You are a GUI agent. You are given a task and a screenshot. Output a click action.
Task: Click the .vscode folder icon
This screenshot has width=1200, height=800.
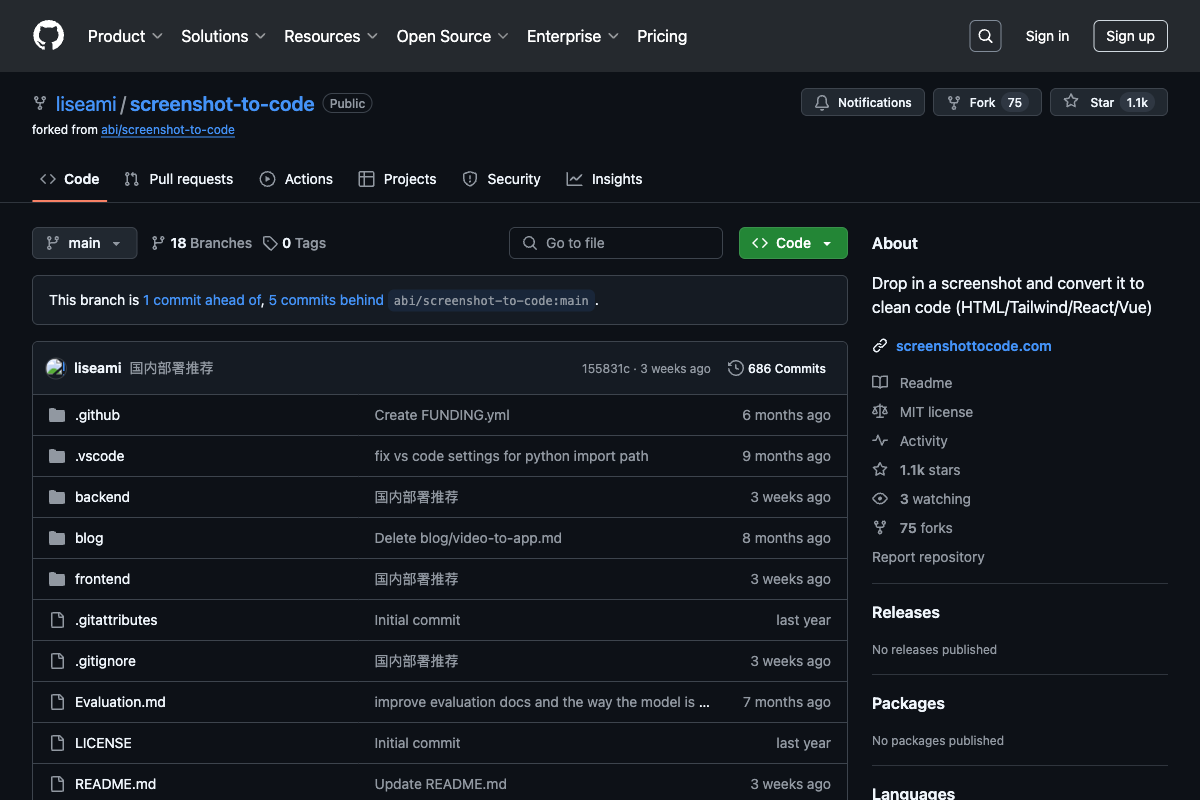pyautogui.click(x=57, y=456)
